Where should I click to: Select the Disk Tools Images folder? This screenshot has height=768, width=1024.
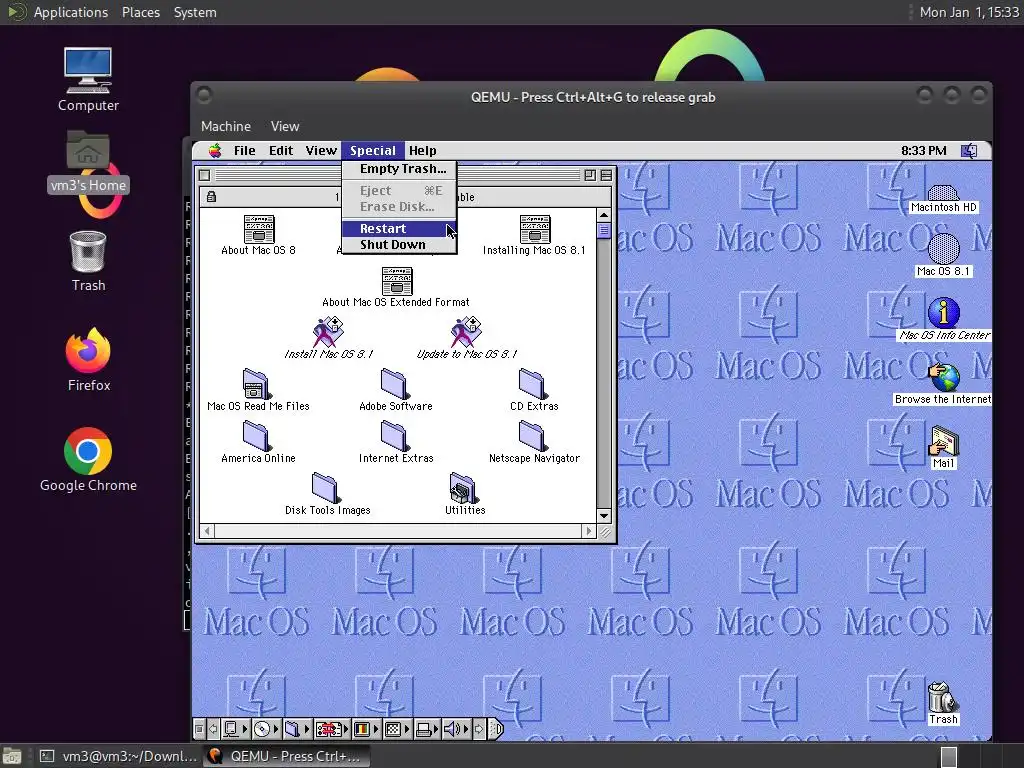pos(327,494)
